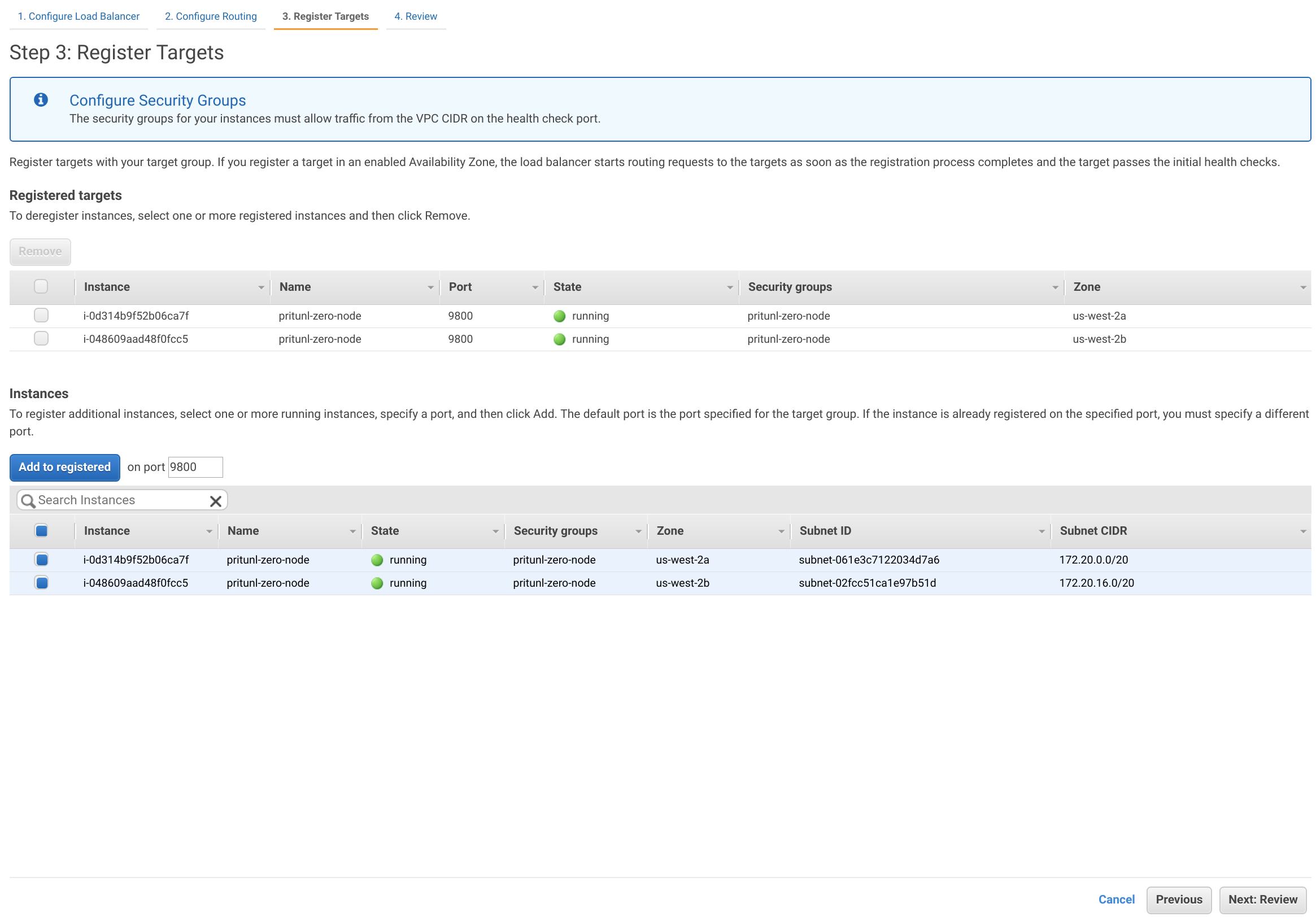The image size is (1316, 921).
Task: Uncheck instance i-048609aad48f0fcc5 in Instances table
Action: tap(41, 583)
